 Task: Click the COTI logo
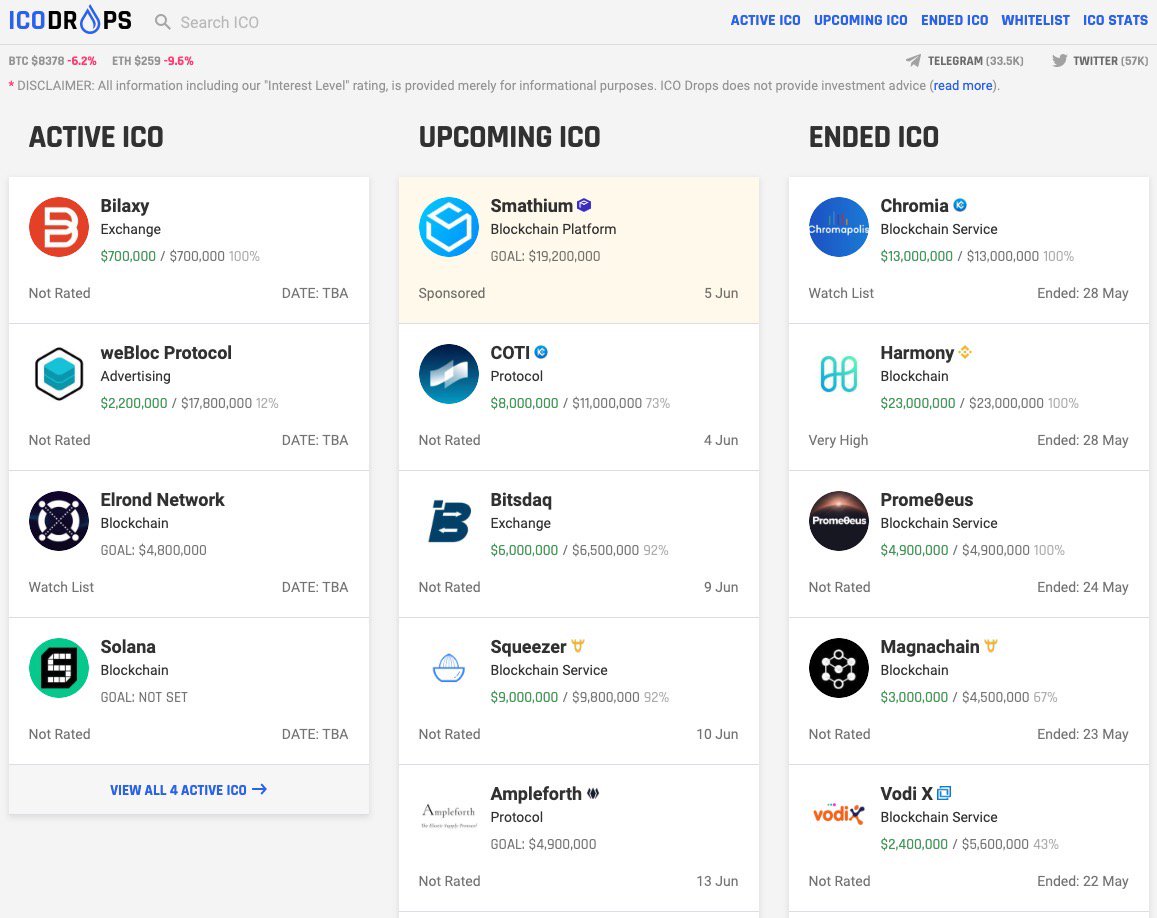pyautogui.click(x=449, y=374)
